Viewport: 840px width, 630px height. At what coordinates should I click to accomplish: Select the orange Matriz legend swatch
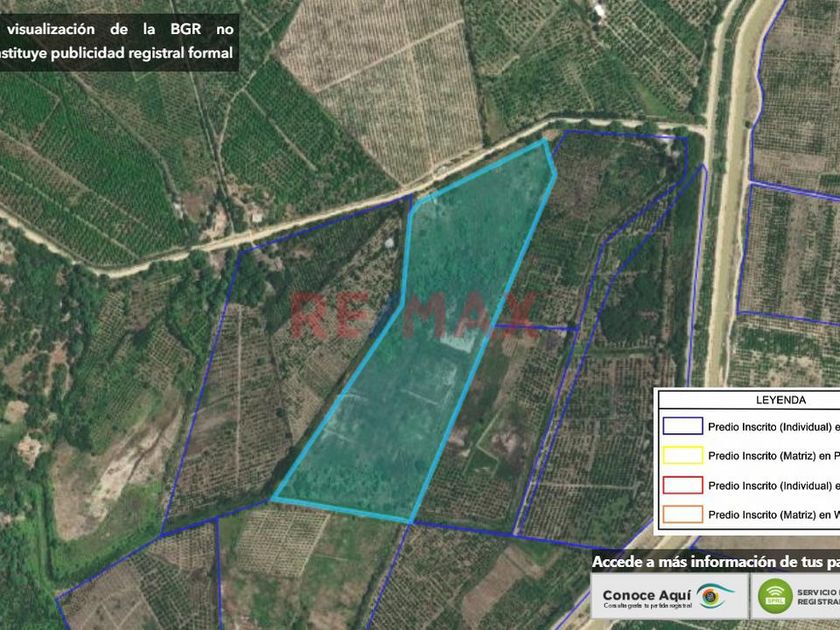(x=682, y=514)
